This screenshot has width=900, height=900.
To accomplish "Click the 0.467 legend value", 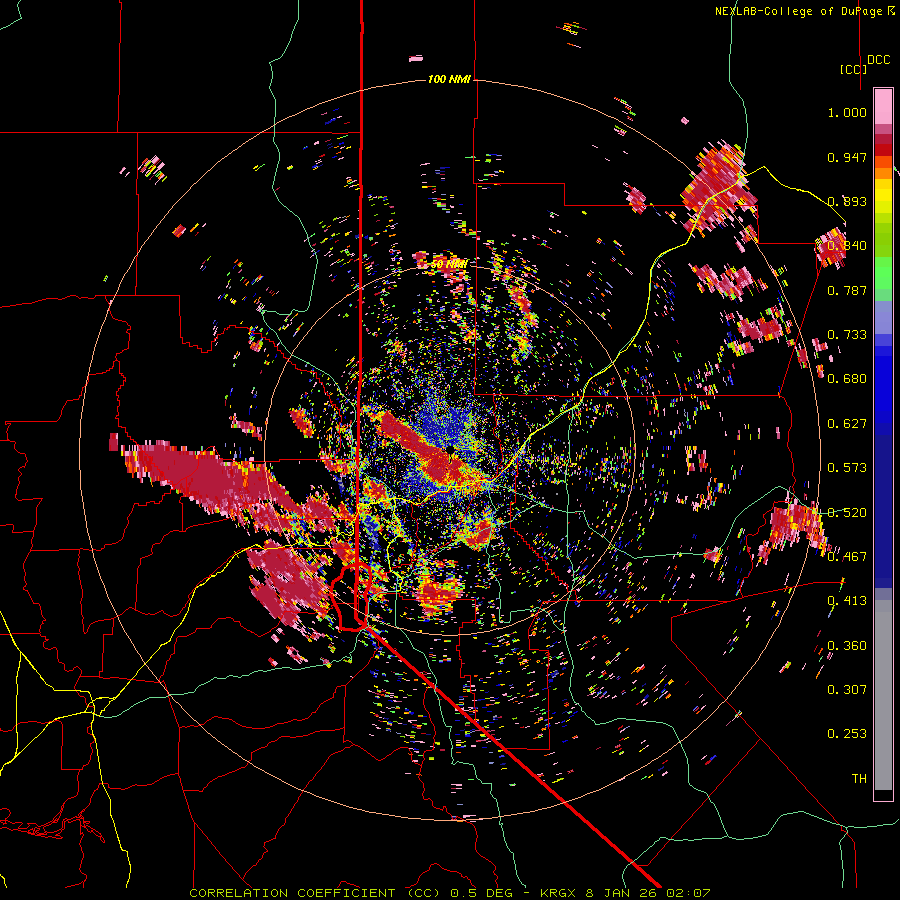I will [847, 557].
